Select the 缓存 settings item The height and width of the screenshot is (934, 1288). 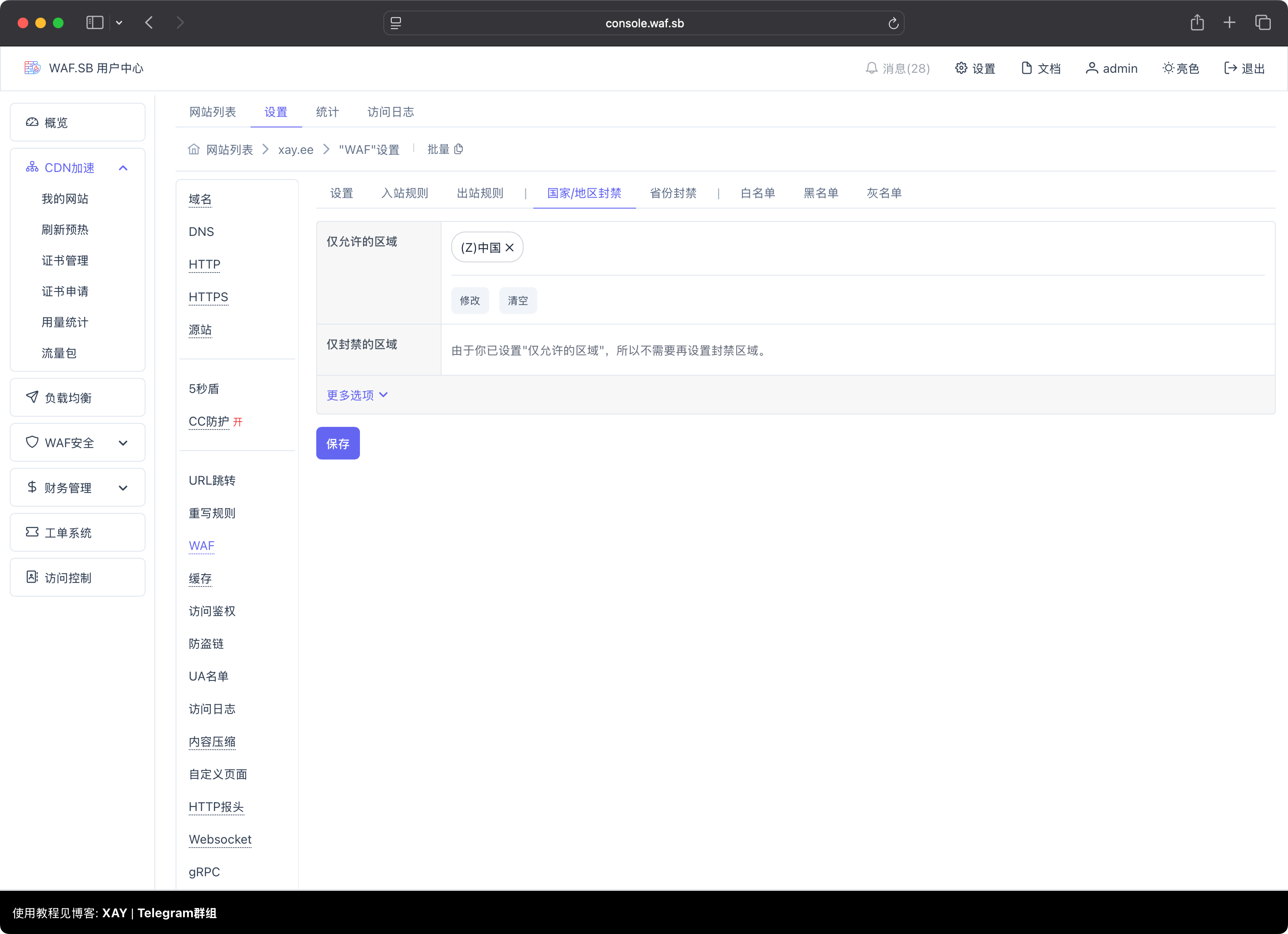coord(200,579)
